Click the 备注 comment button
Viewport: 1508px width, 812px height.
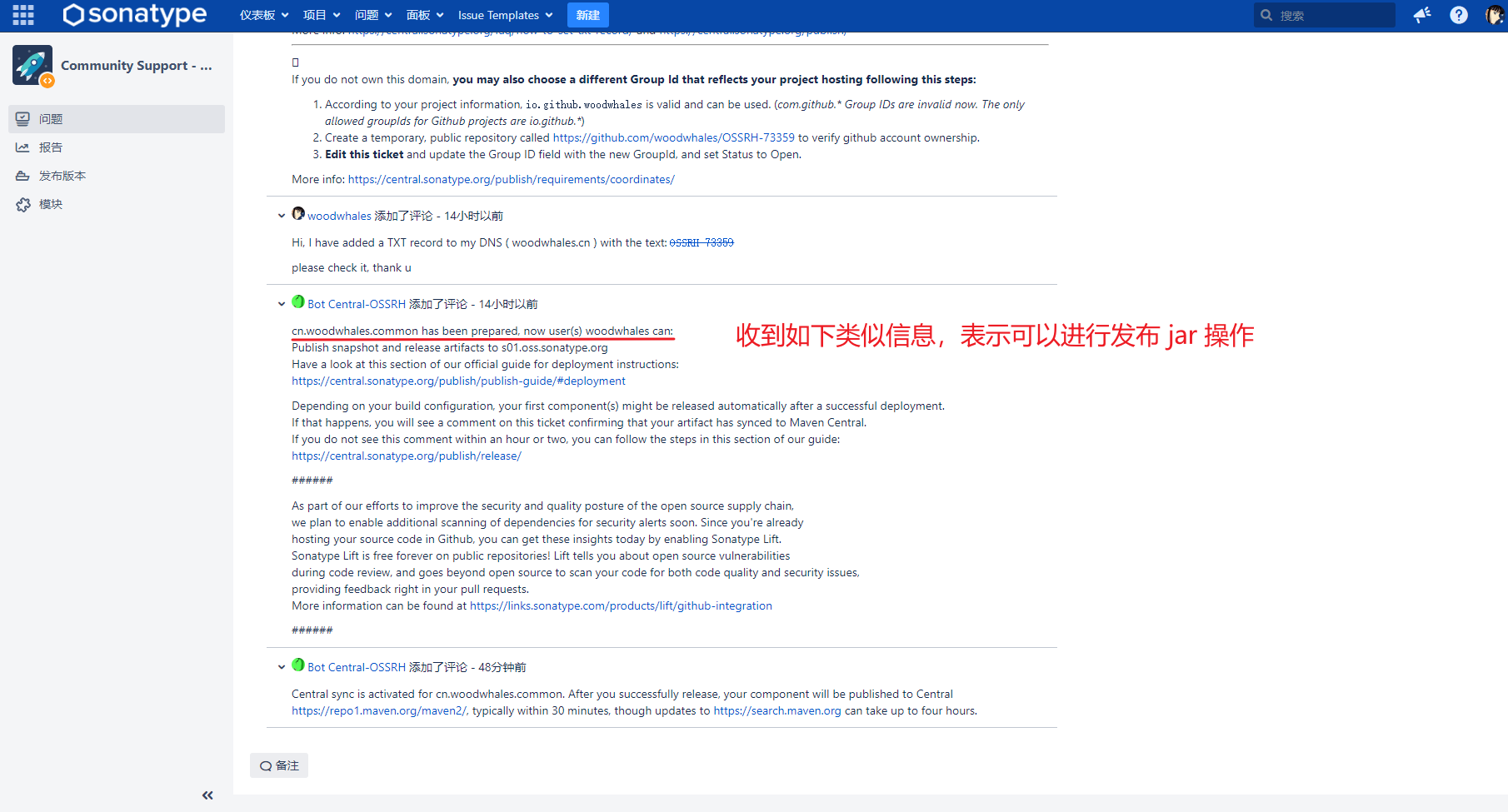click(279, 765)
